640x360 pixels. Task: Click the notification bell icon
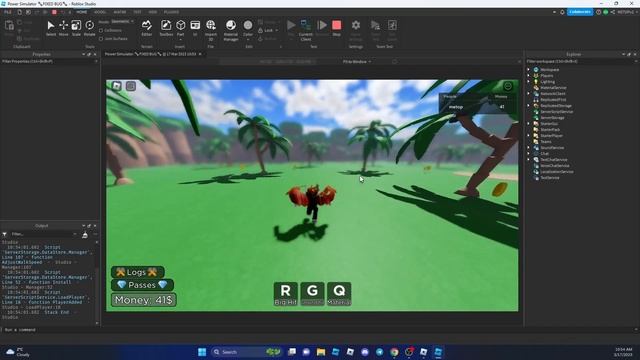pyautogui.click(x=562, y=12)
